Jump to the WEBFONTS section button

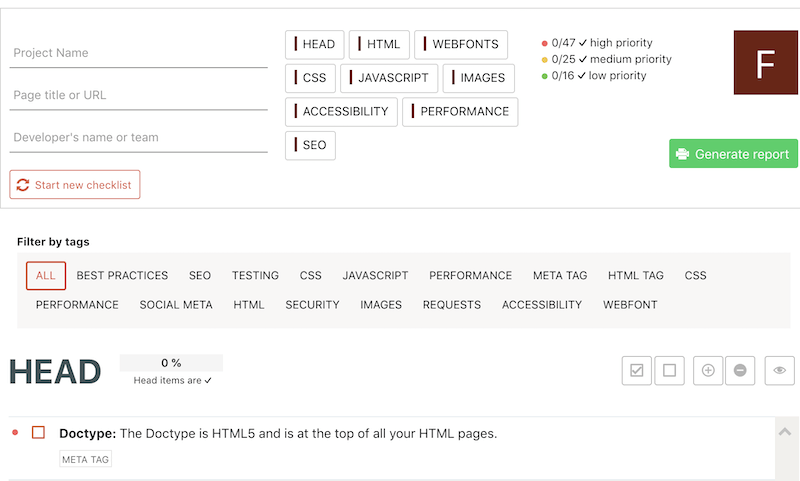coord(461,44)
